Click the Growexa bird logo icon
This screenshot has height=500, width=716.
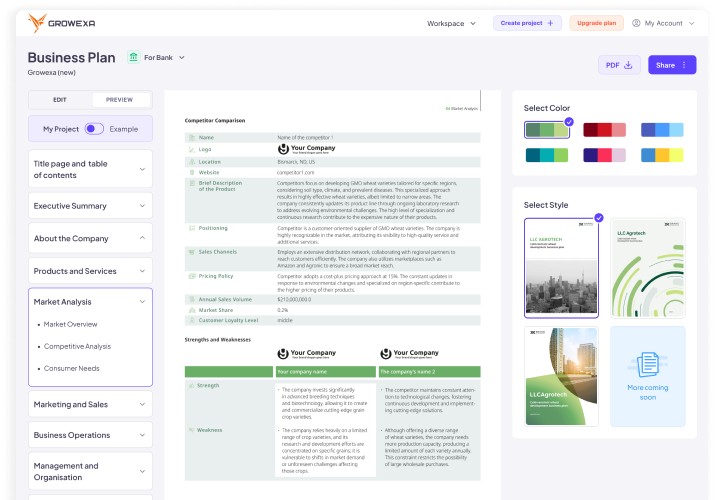(x=37, y=23)
